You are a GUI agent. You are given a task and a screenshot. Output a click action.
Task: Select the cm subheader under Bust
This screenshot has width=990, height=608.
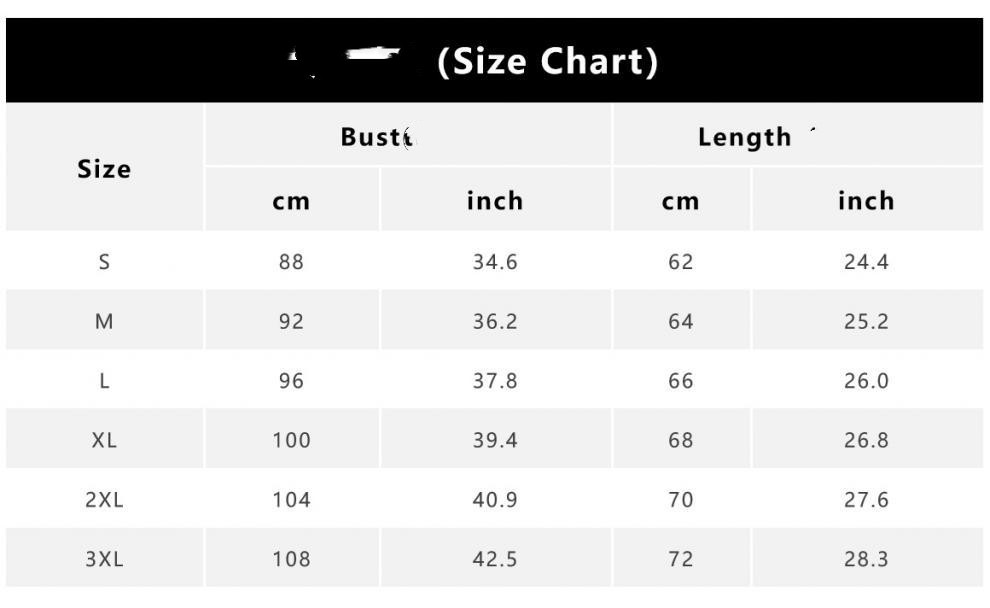click(x=291, y=201)
